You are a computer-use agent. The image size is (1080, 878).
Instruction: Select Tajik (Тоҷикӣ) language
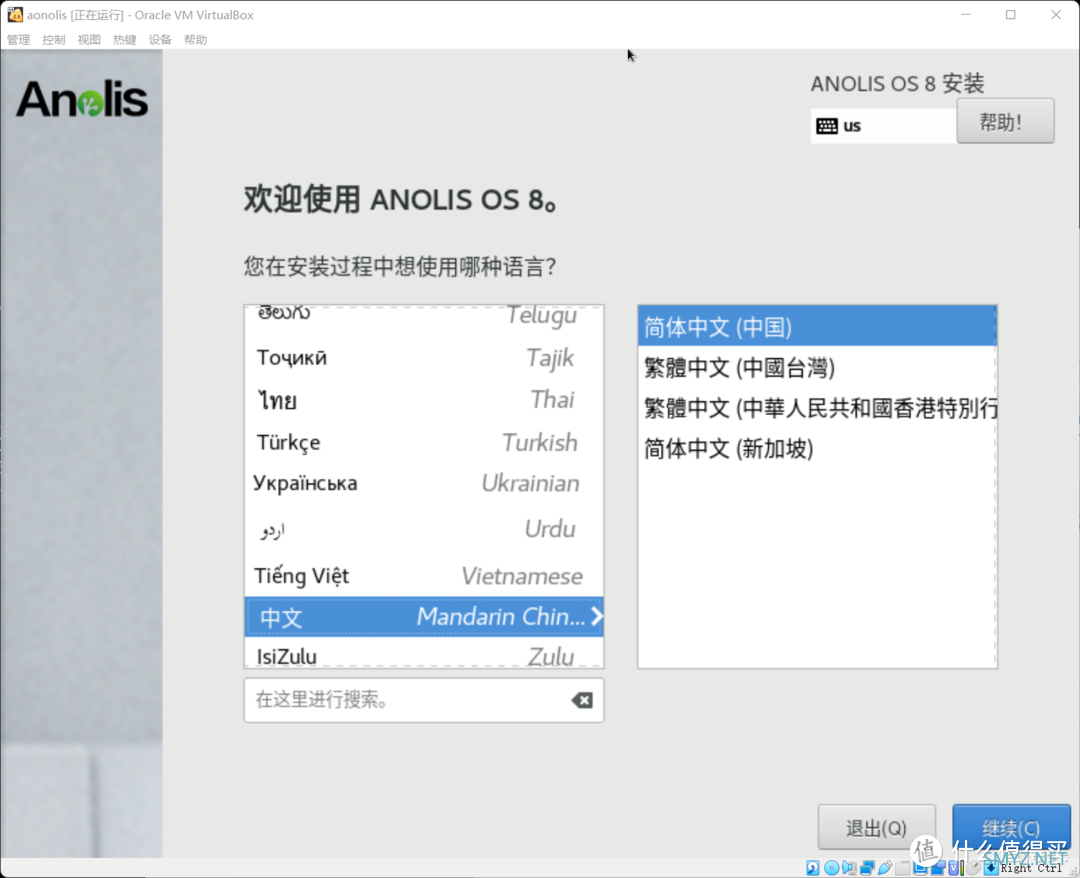pos(424,357)
